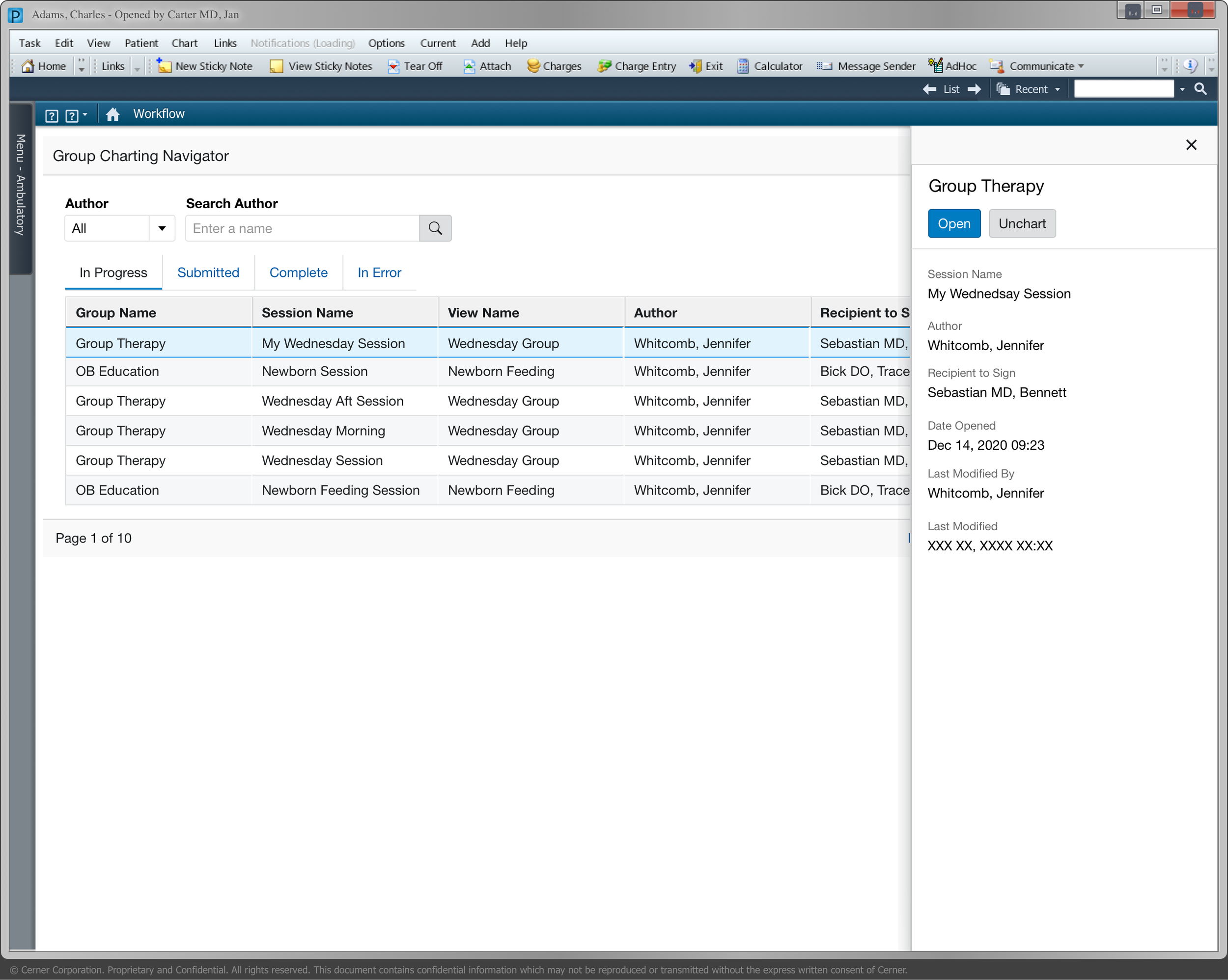Open Message Sender
This screenshot has height=980, width=1228.
[x=866, y=66]
